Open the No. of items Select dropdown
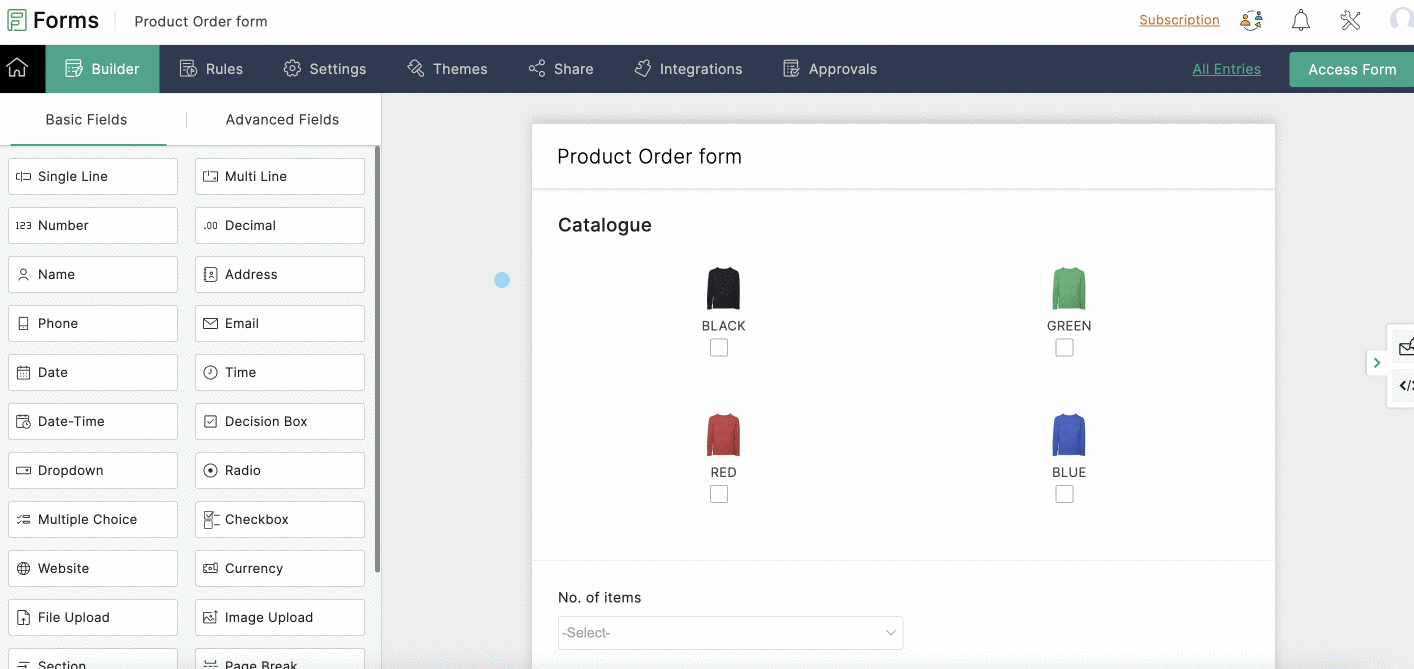The image size is (1414, 669). (x=730, y=632)
